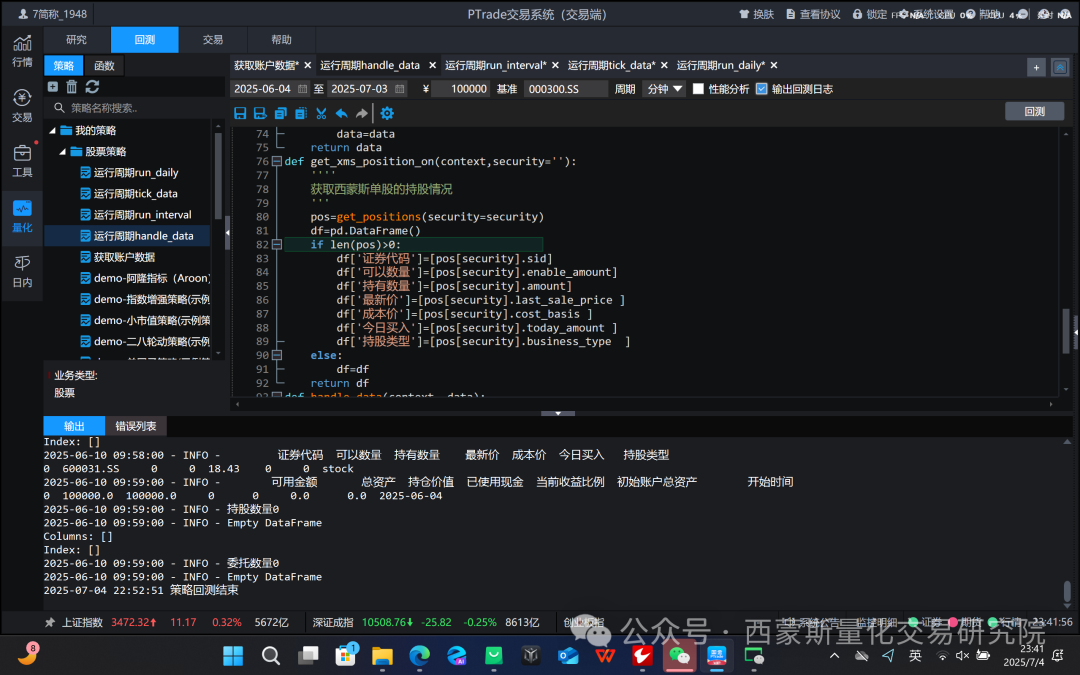
Task: Collapse the 我的策略 tree folder
Action: pos(52,131)
